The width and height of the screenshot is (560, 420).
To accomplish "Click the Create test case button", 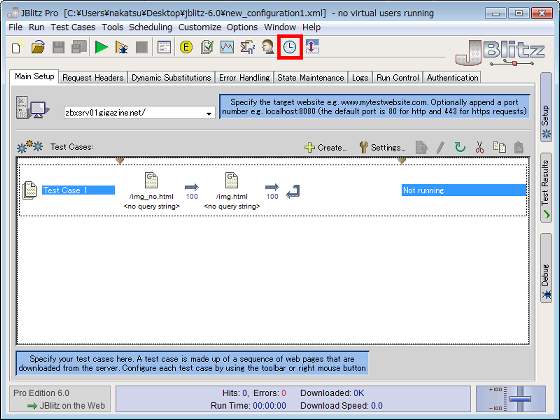I will [325, 147].
